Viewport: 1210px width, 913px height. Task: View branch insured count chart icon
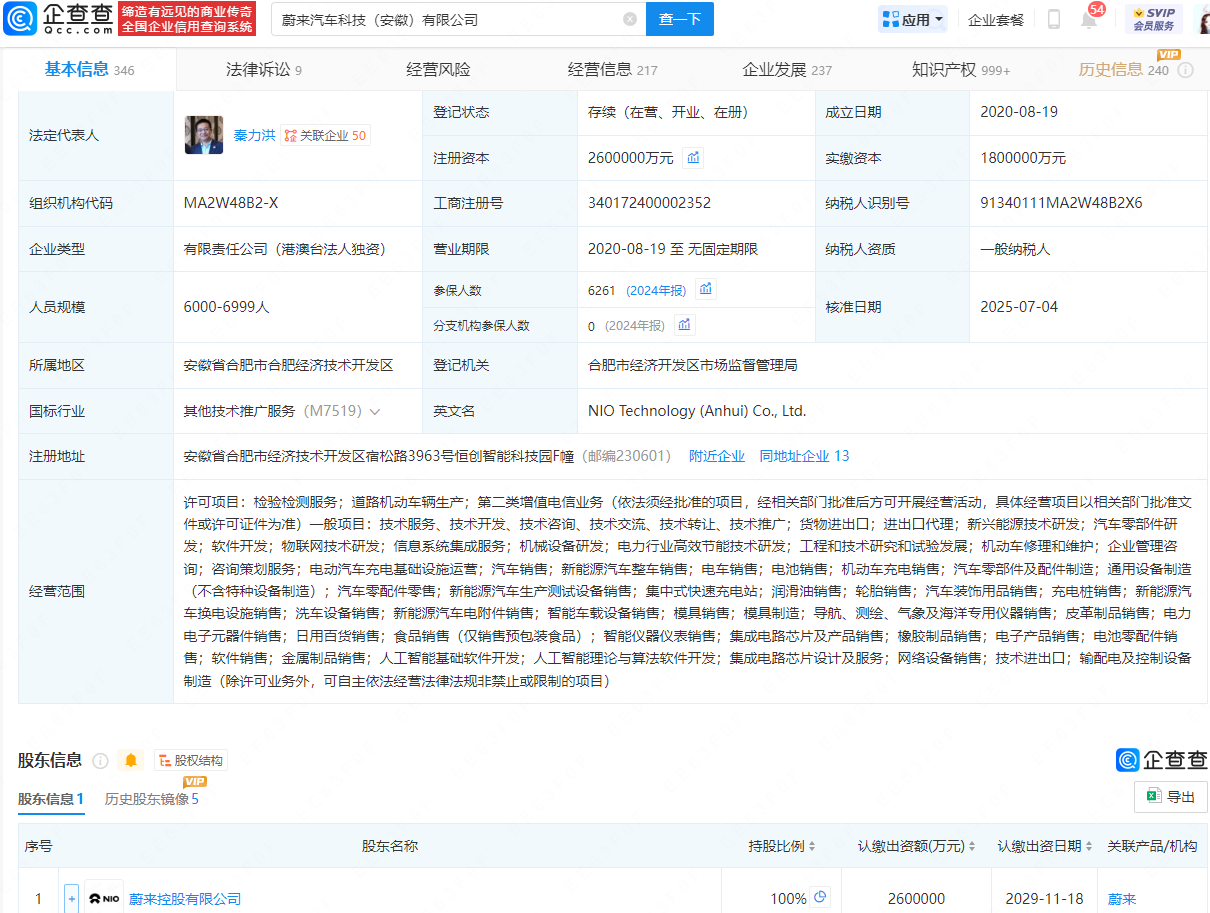click(684, 325)
